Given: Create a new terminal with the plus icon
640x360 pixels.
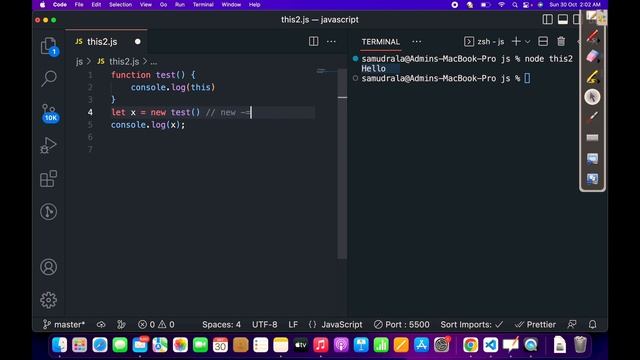Looking at the screenshot, I should [x=516, y=41].
